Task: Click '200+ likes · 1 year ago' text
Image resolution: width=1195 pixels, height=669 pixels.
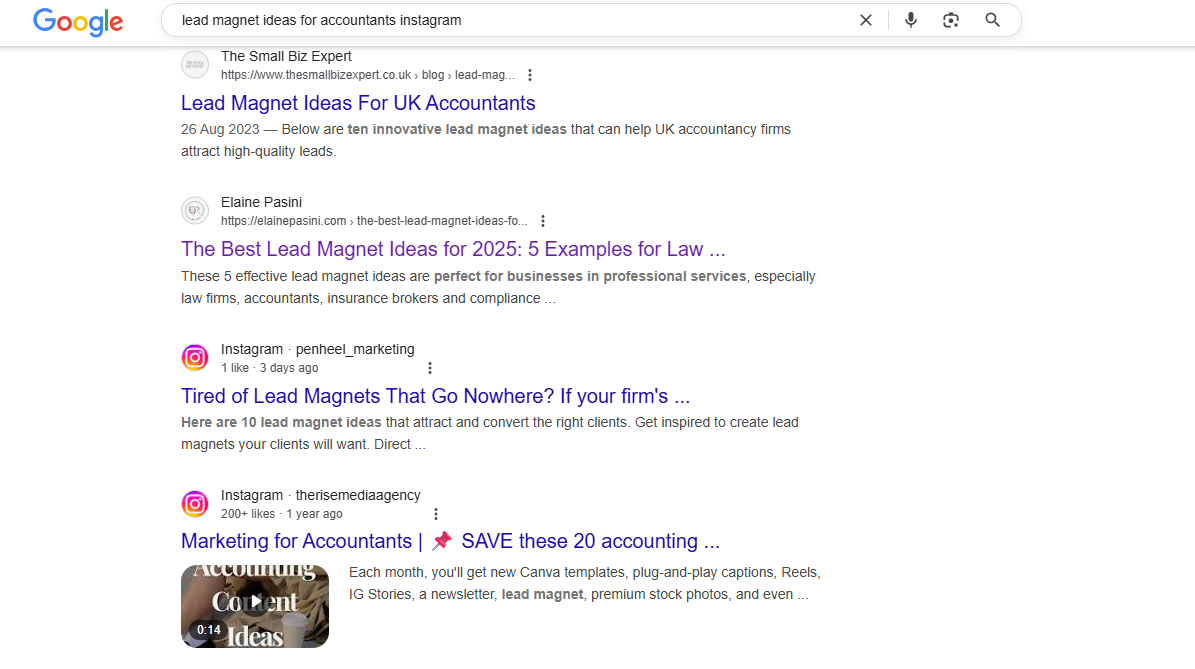Action: click(282, 514)
